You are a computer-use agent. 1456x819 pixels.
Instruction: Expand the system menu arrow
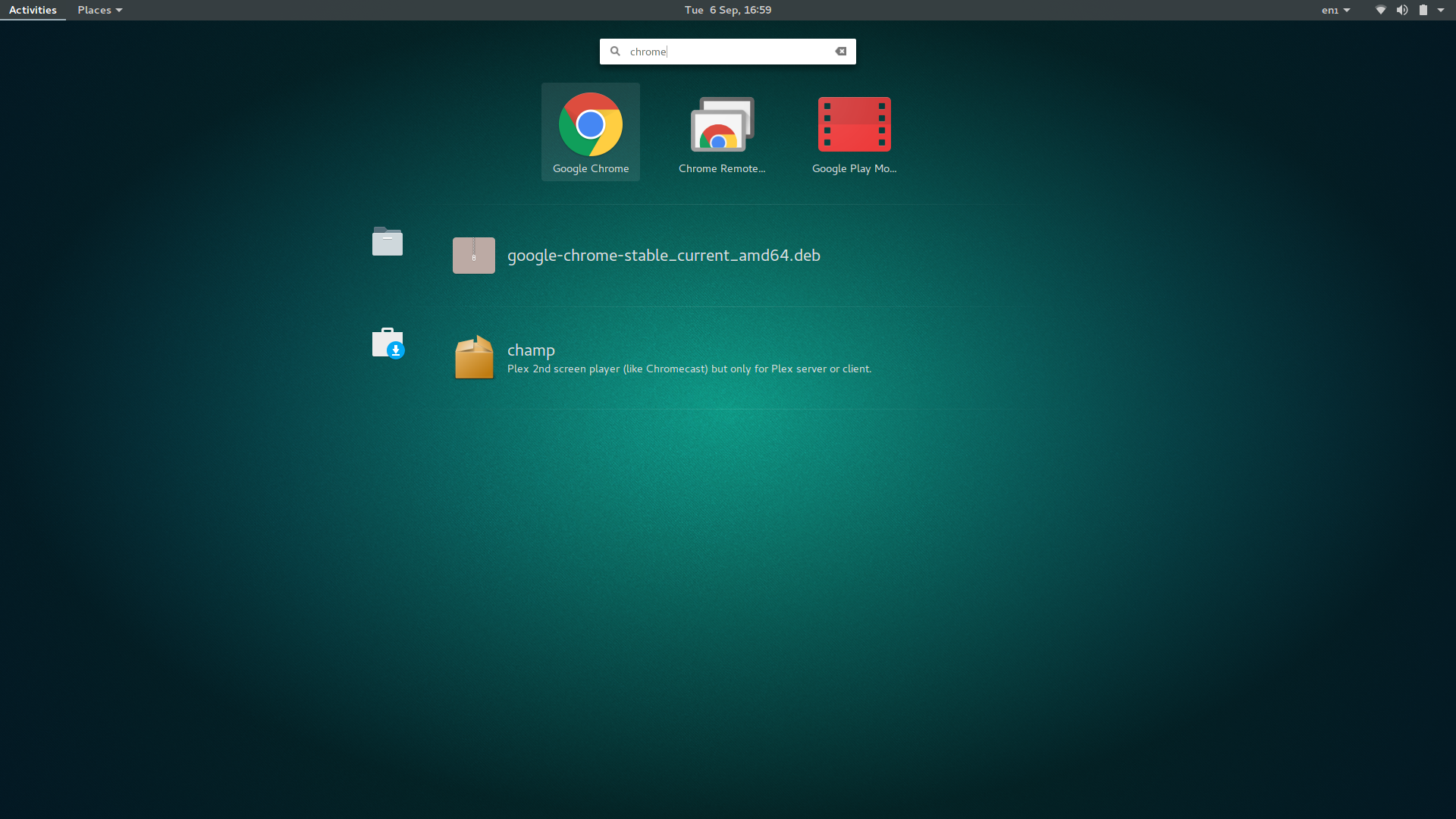coord(1441,10)
